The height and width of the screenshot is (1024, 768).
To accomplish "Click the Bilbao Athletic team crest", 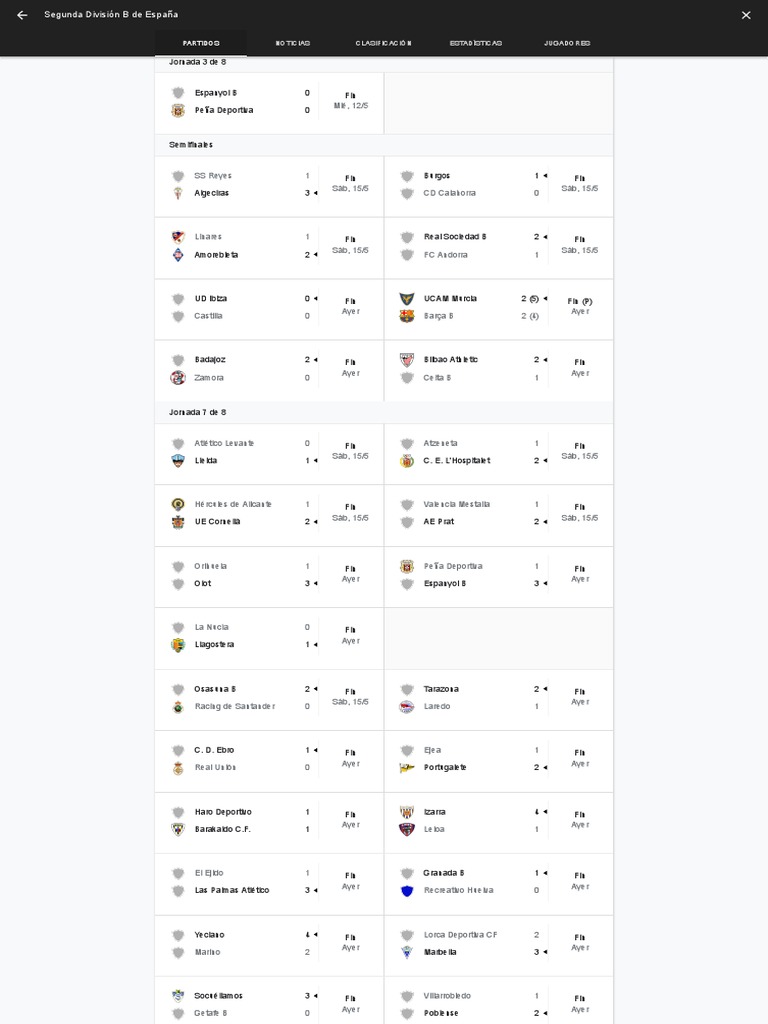I will pyautogui.click(x=407, y=360).
